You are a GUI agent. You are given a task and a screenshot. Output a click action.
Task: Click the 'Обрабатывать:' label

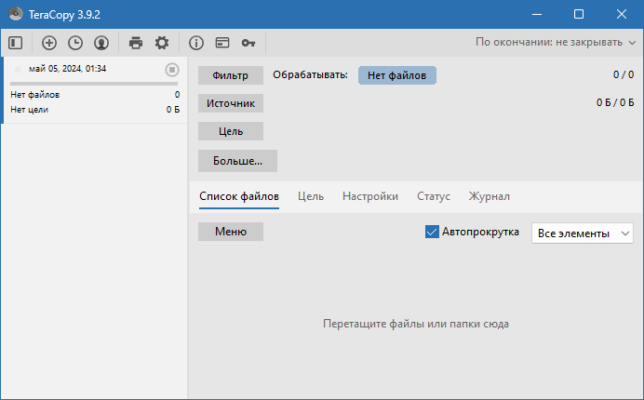coord(310,75)
